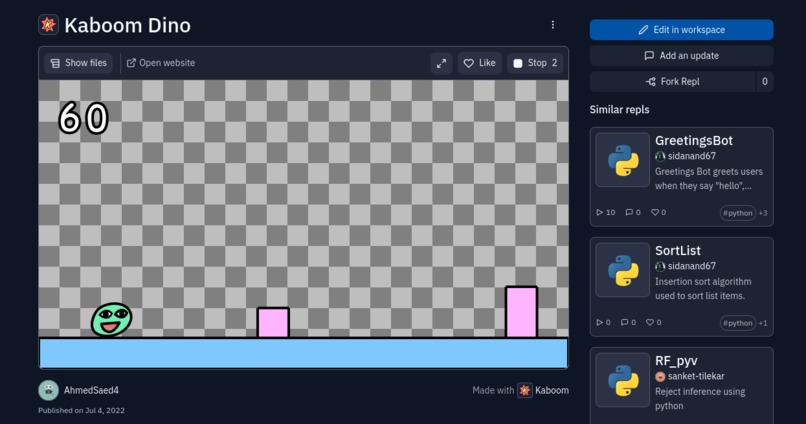The height and width of the screenshot is (424, 806).
Task: Expand +1 more tags on SortList
Action: coord(763,323)
